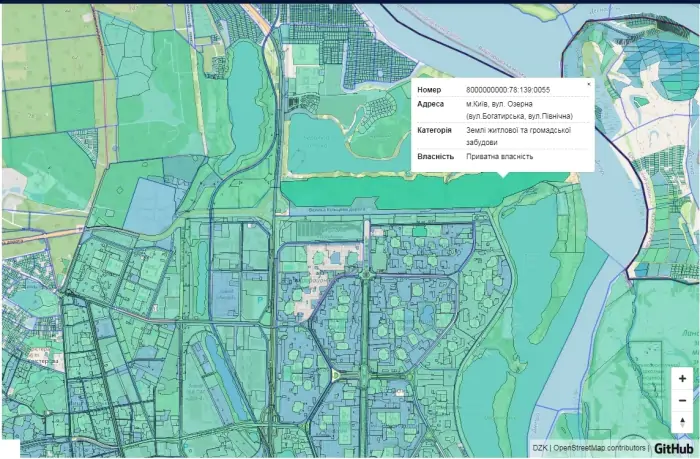Close the parcel info popup
This screenshot has height=459, width=700.
[x=588, y=84]
